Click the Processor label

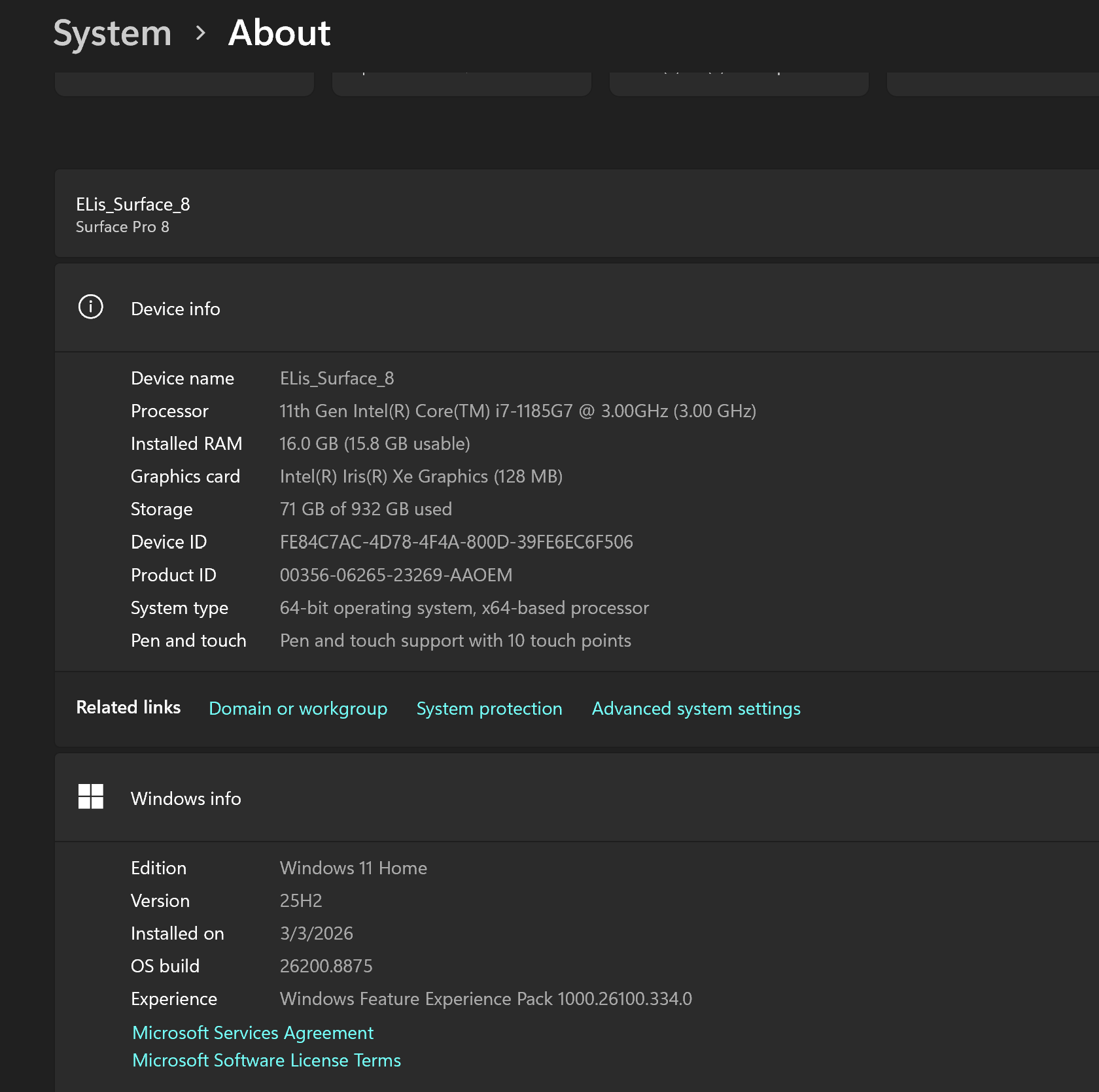point(169,411)
